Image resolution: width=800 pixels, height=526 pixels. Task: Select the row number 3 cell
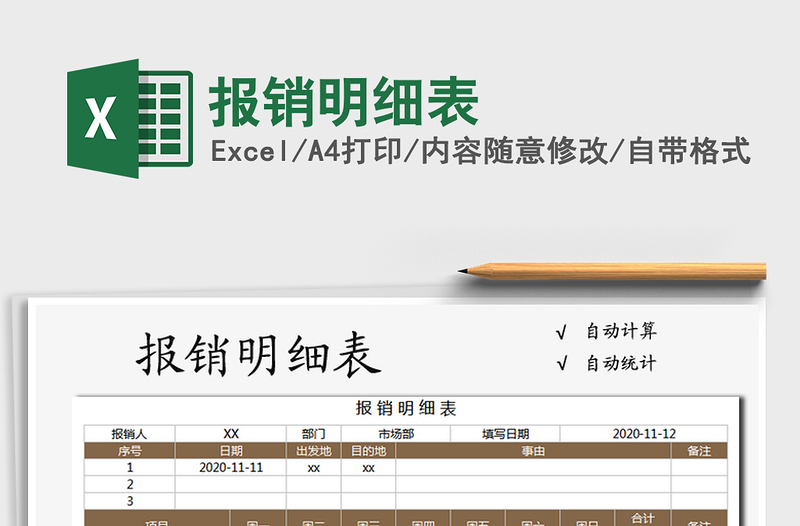click(x=130, y=501)
